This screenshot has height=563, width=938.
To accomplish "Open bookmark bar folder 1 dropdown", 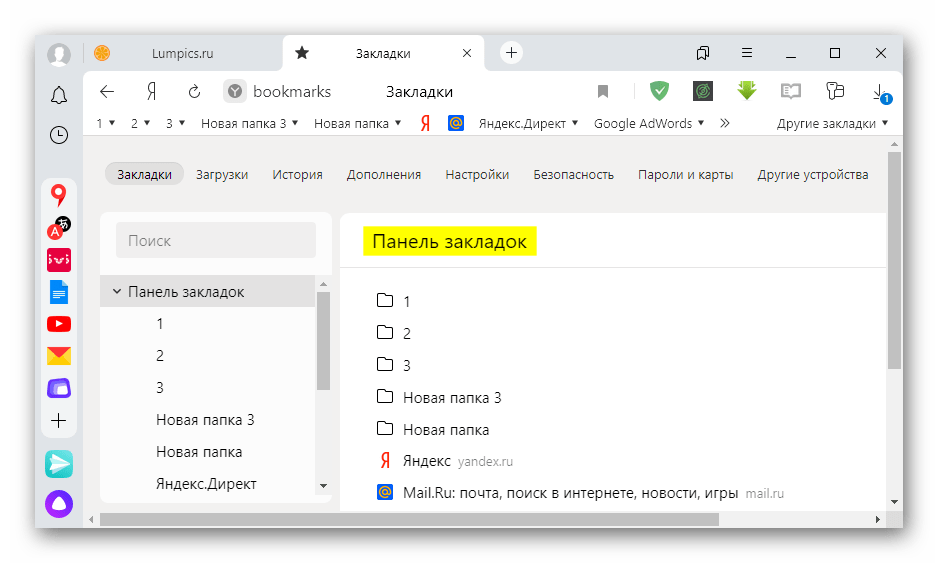I will (x=105, y=123).
